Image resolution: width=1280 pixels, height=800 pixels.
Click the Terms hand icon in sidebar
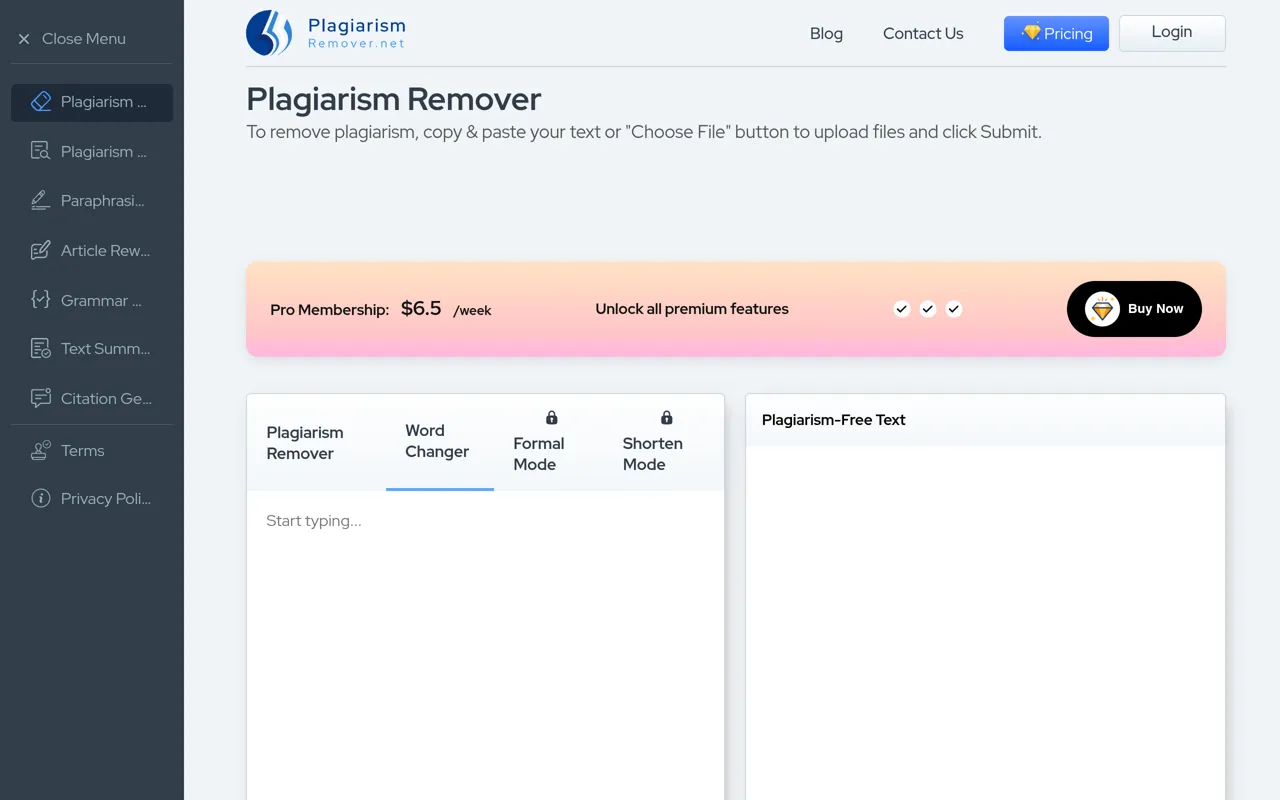[41, 450]
